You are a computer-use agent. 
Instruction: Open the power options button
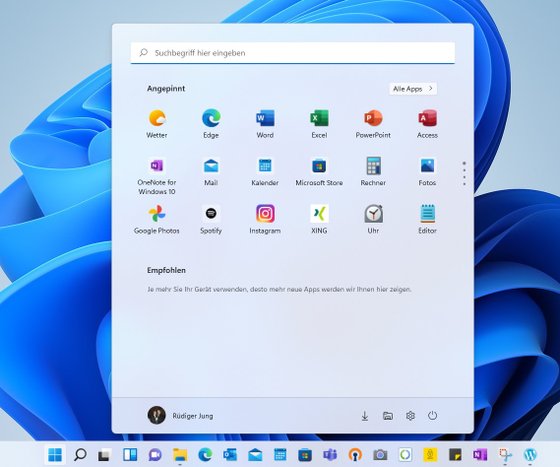pos(432,416)
